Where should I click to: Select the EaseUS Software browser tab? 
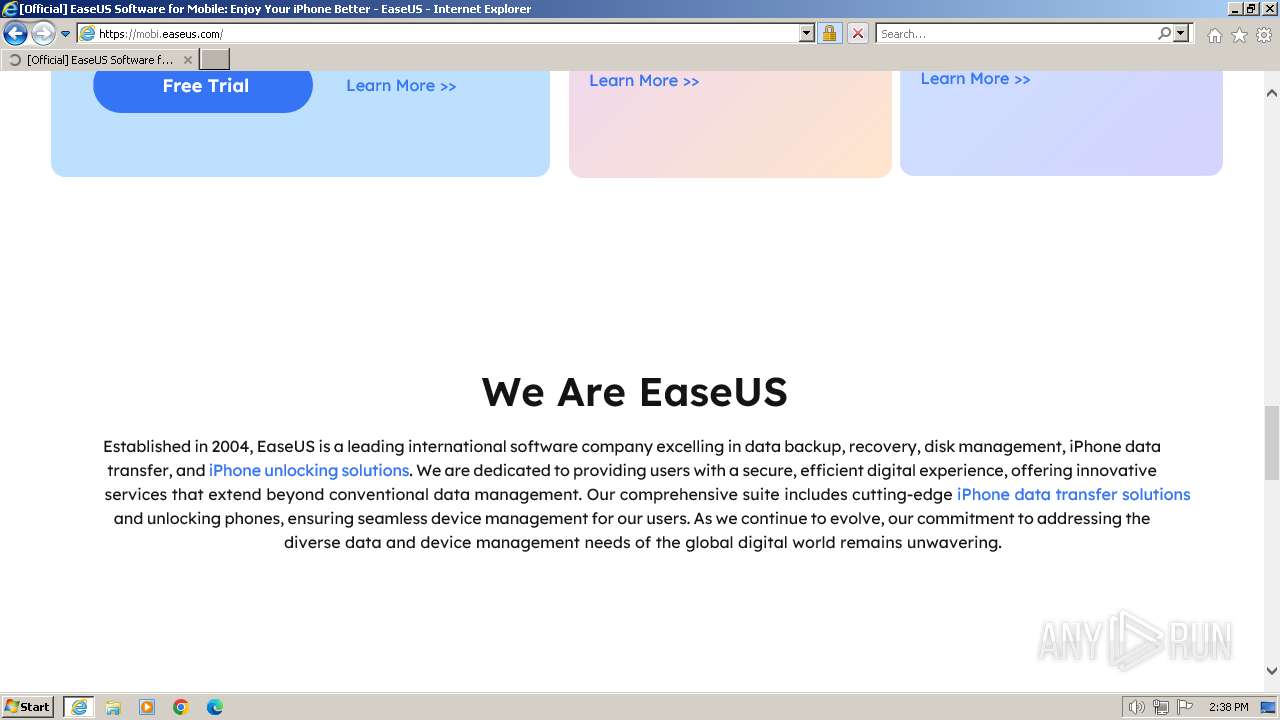coord(99,60)
